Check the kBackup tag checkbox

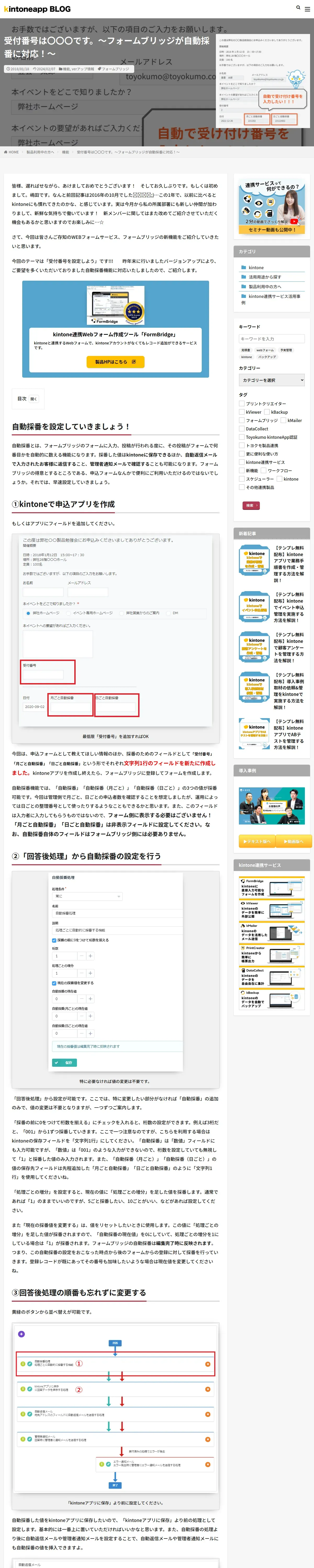point(267,412)
